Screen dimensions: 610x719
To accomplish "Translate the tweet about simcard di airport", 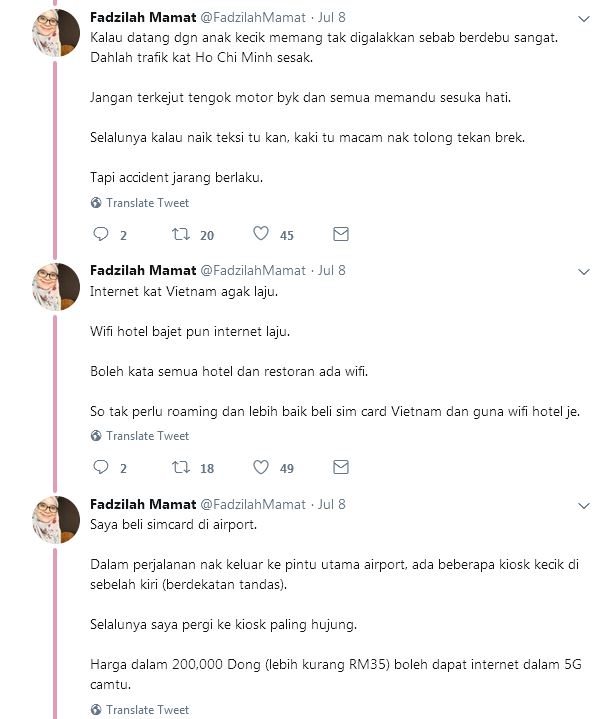I will 140,709.
